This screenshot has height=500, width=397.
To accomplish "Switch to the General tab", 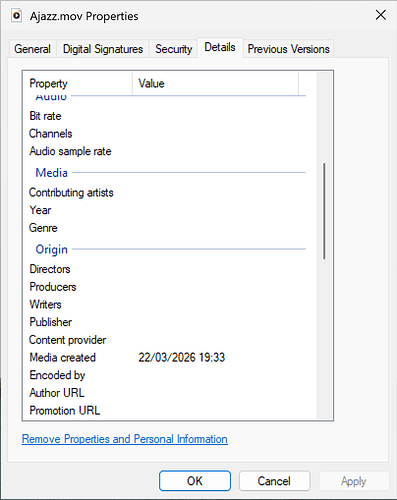I will (x=32, y=49).
